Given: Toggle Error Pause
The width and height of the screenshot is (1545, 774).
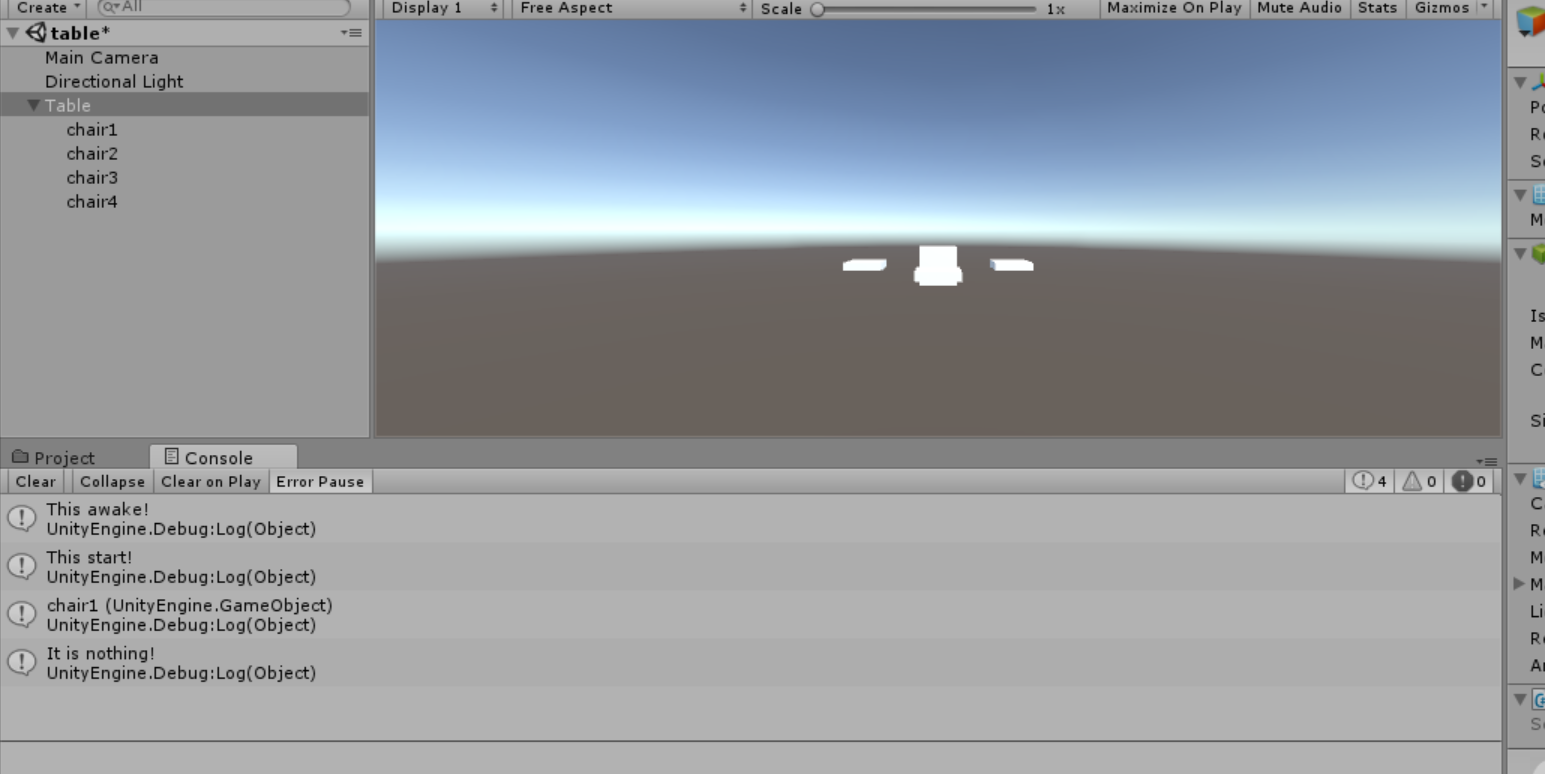Looking at the screenshot, I should (x=320, y=482).
